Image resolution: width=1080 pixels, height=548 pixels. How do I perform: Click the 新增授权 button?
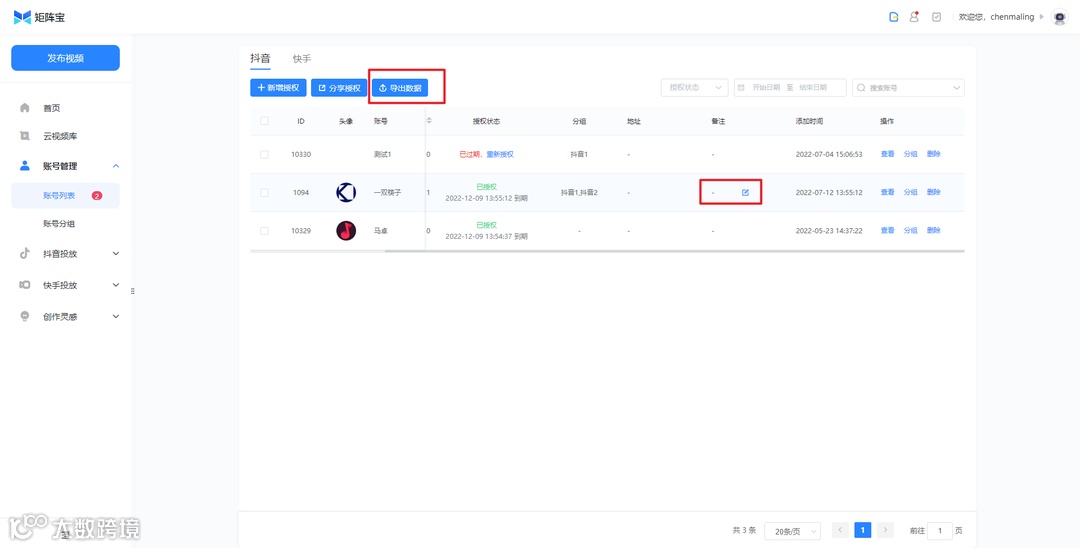point(278,88)
